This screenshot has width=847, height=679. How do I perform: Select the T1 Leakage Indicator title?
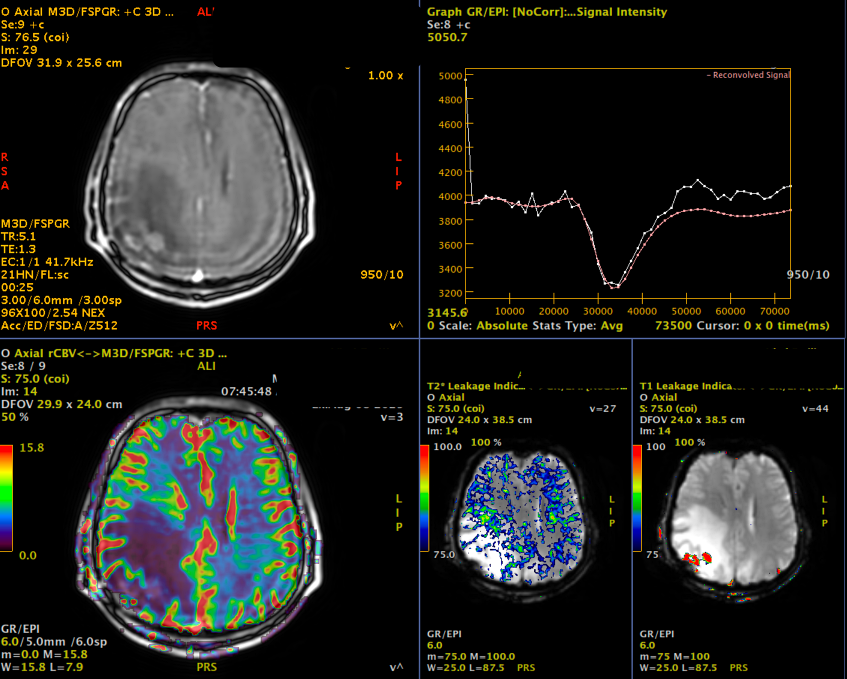pos(687,383)
